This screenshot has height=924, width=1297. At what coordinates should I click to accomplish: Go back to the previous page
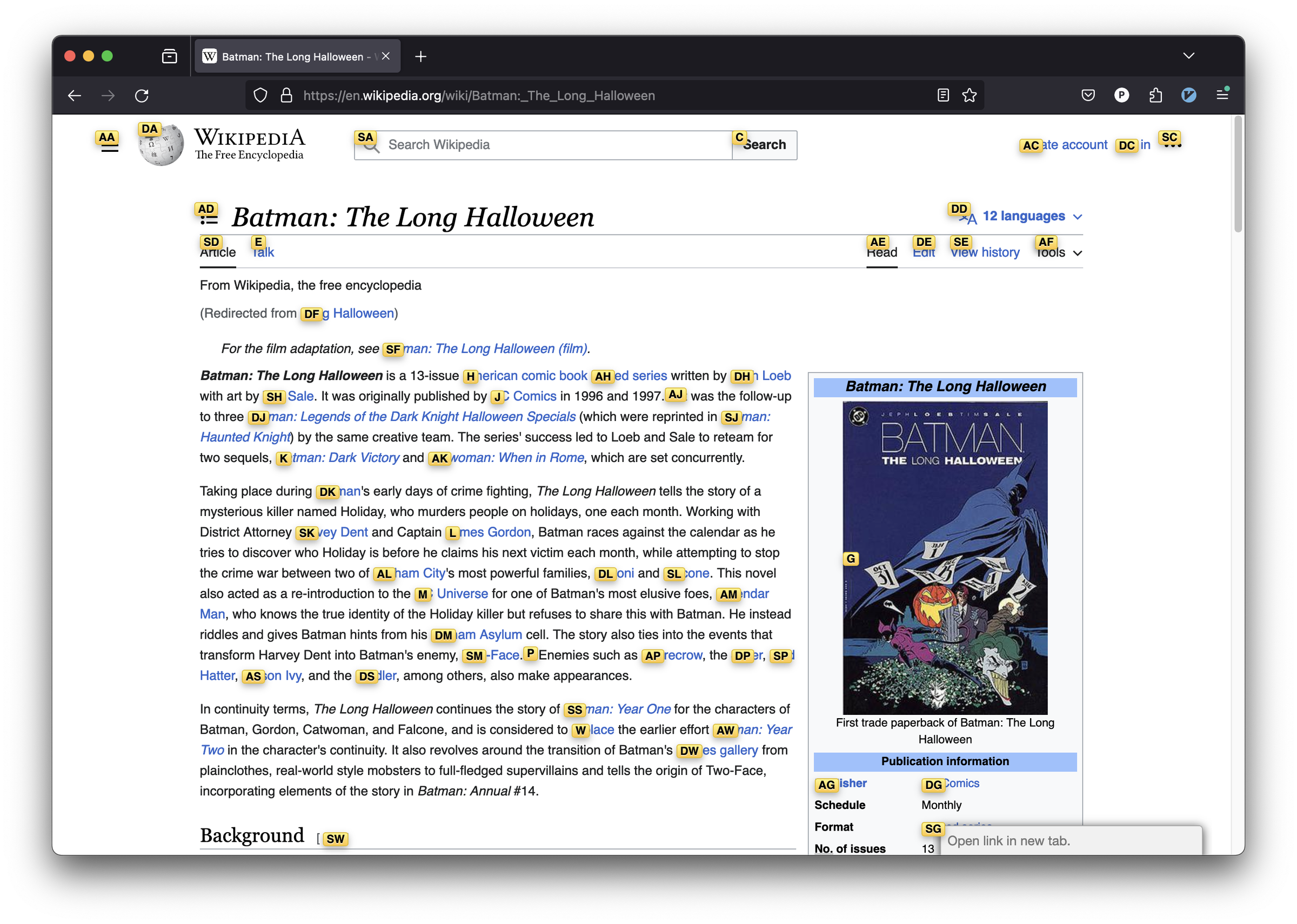(75, 96)
